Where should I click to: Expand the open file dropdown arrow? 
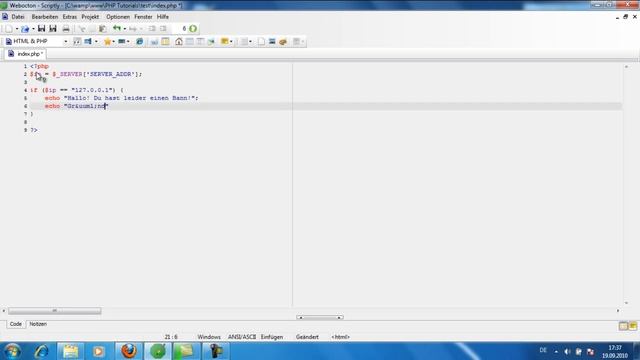tap(33, 29)
